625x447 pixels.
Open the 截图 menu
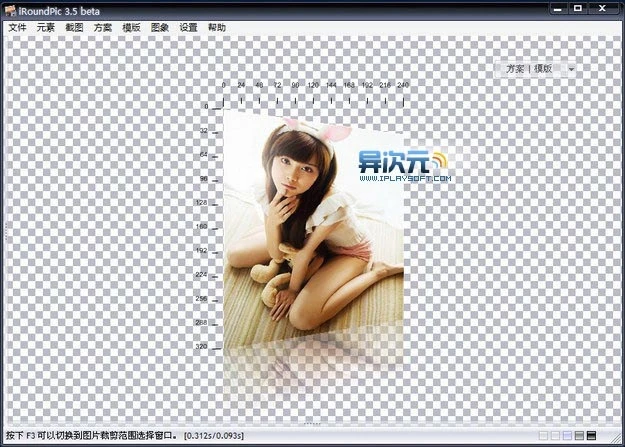[x=74, y=28]
